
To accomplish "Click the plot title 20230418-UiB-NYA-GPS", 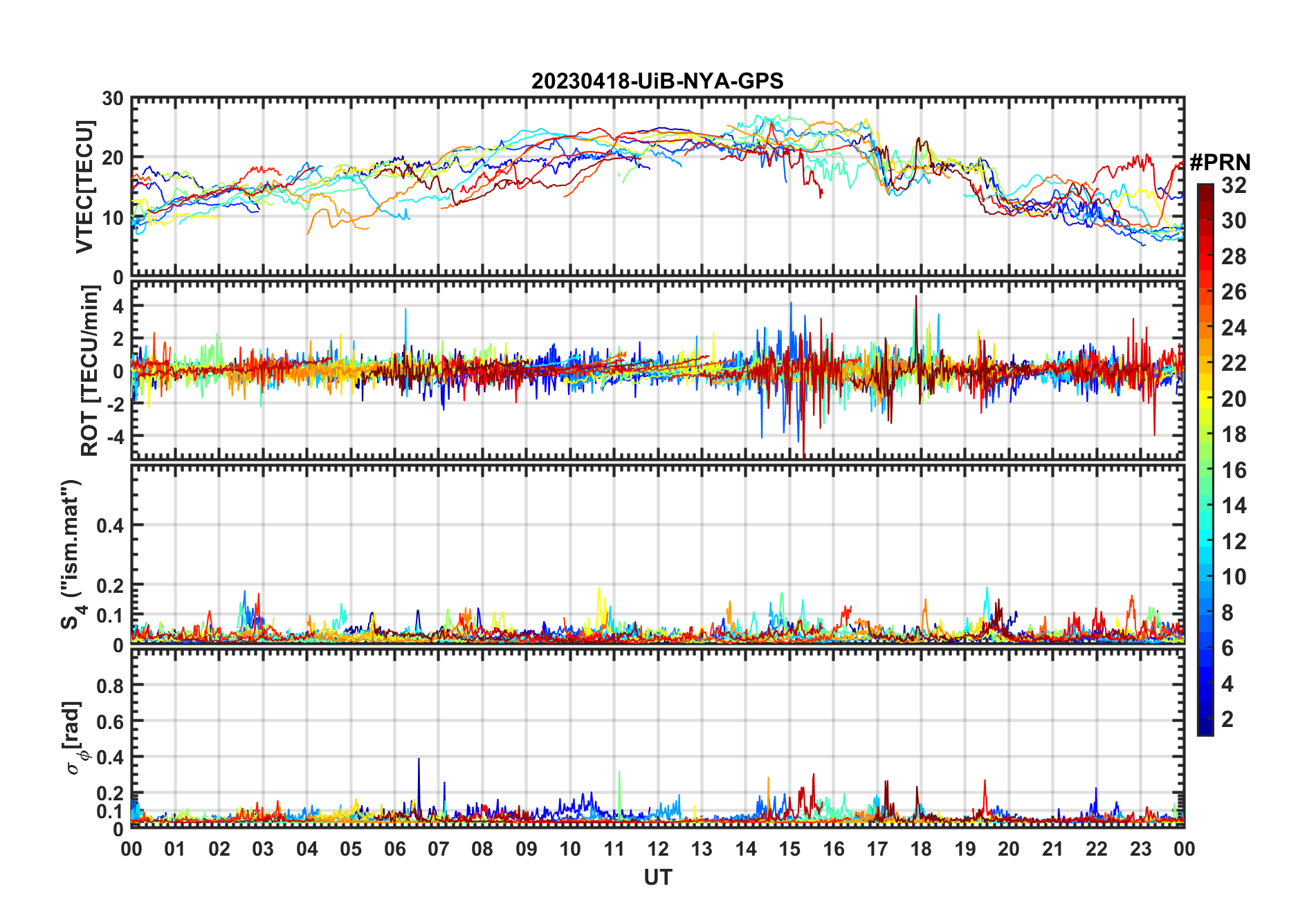I will coord(657,81).
